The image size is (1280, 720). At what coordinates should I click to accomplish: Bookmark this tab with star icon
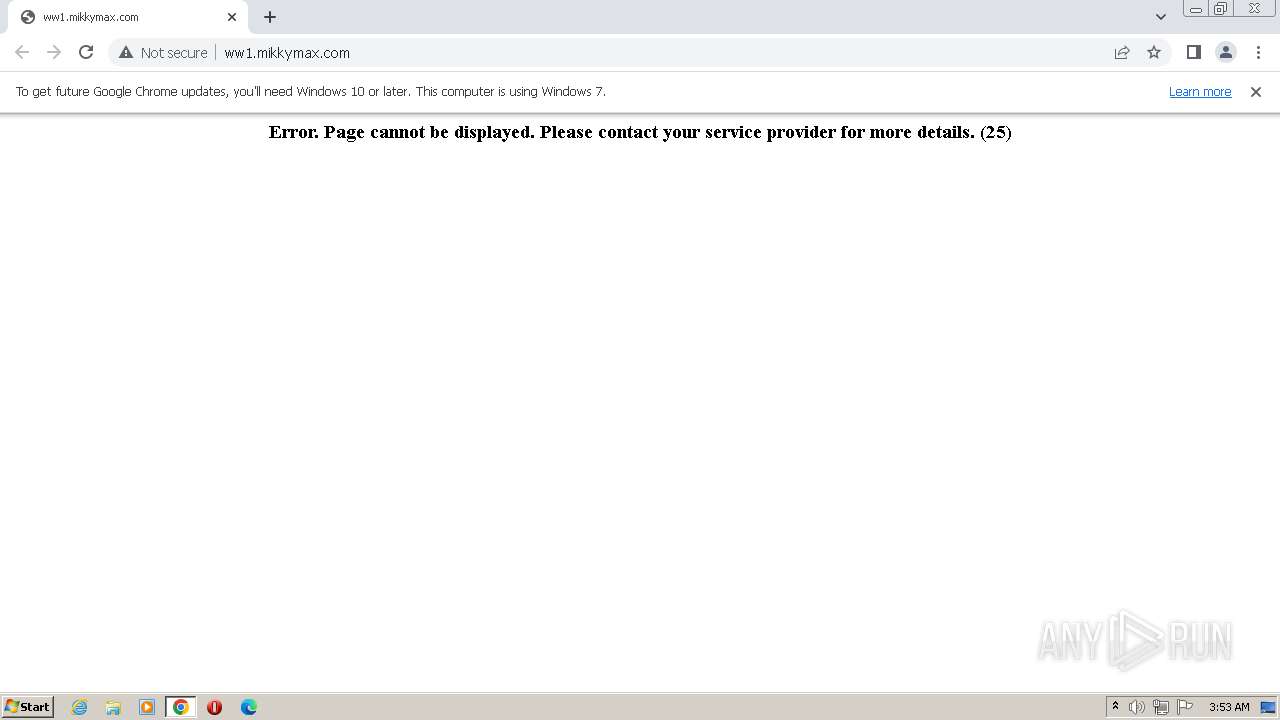point(1154,52)
